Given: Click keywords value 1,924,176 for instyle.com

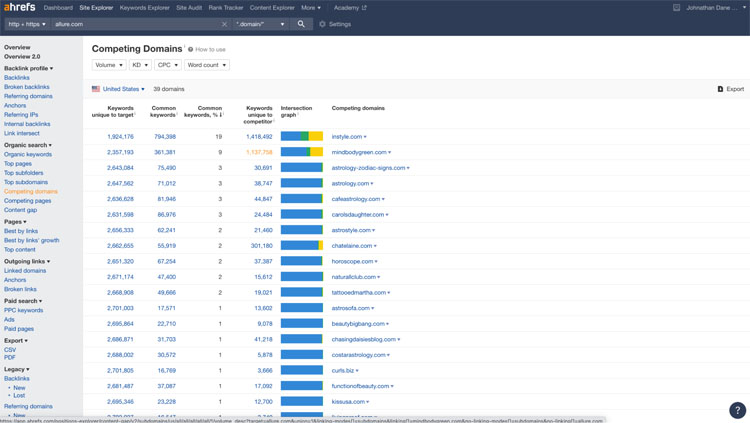Looking at the screenshot, I should tap(121, 137).
